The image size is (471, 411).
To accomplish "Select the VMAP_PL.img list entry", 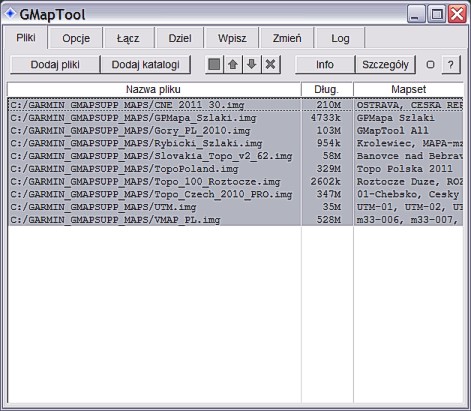I will pyautogui.click(x=235, y=220).
